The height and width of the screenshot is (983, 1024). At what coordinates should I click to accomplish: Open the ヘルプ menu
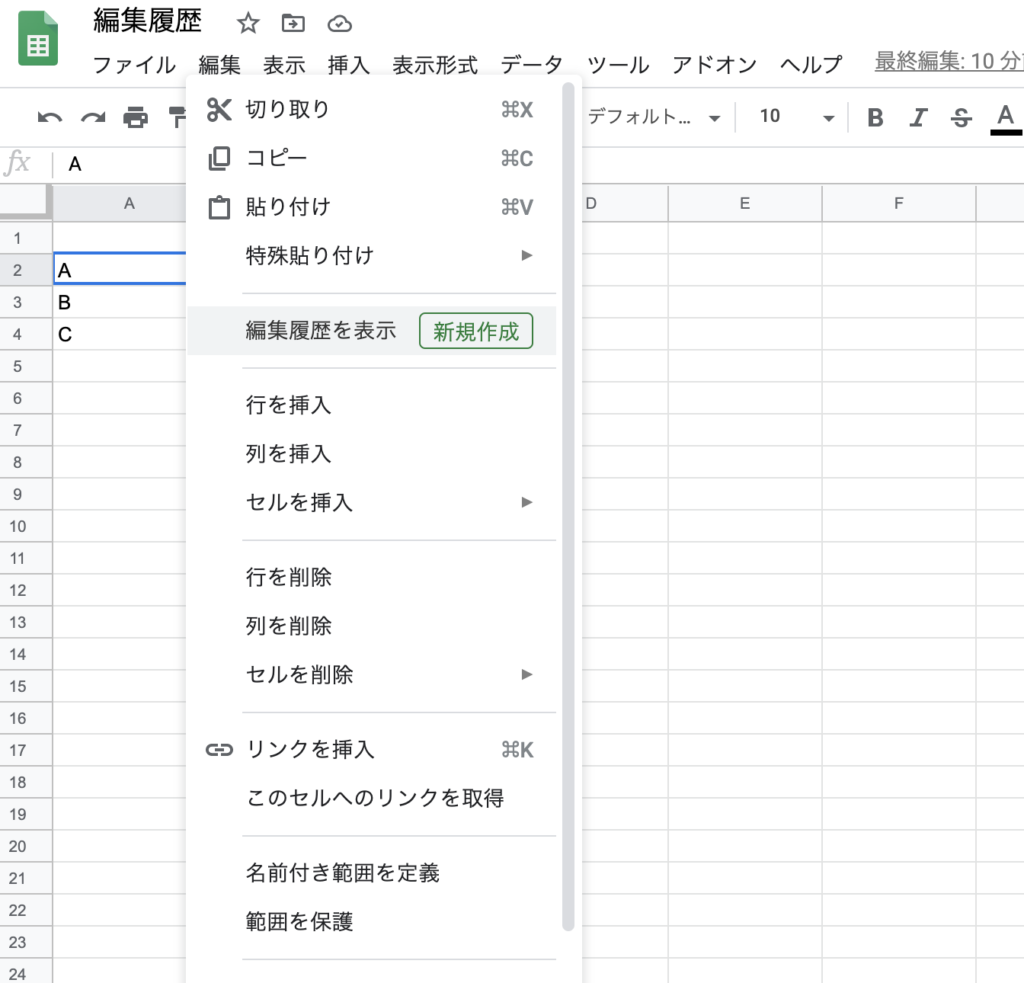click(811, 65)
